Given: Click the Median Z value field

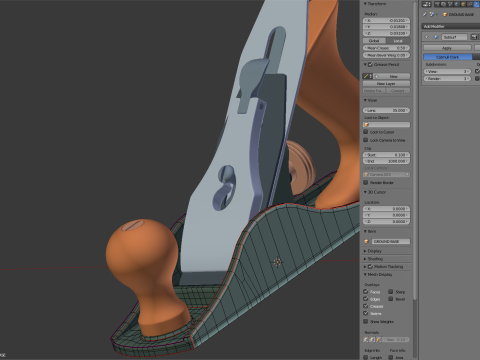Looking at the screenshot, I should tap(387, 33).
